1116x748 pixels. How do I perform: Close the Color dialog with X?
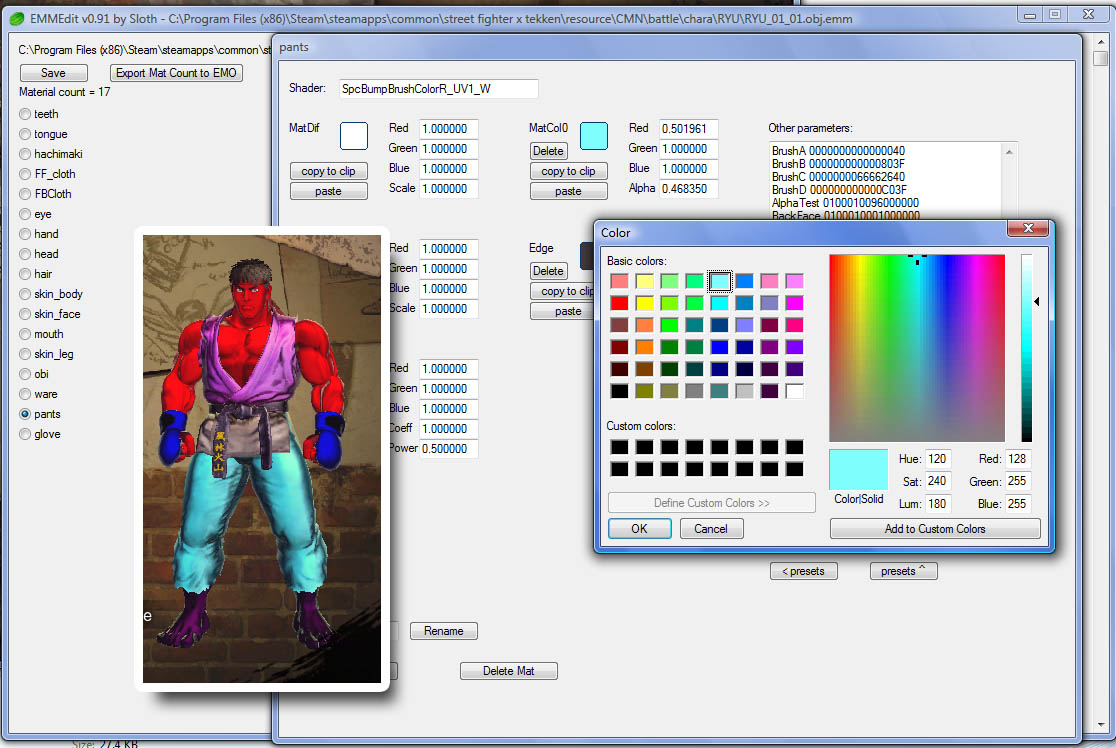1028,228
